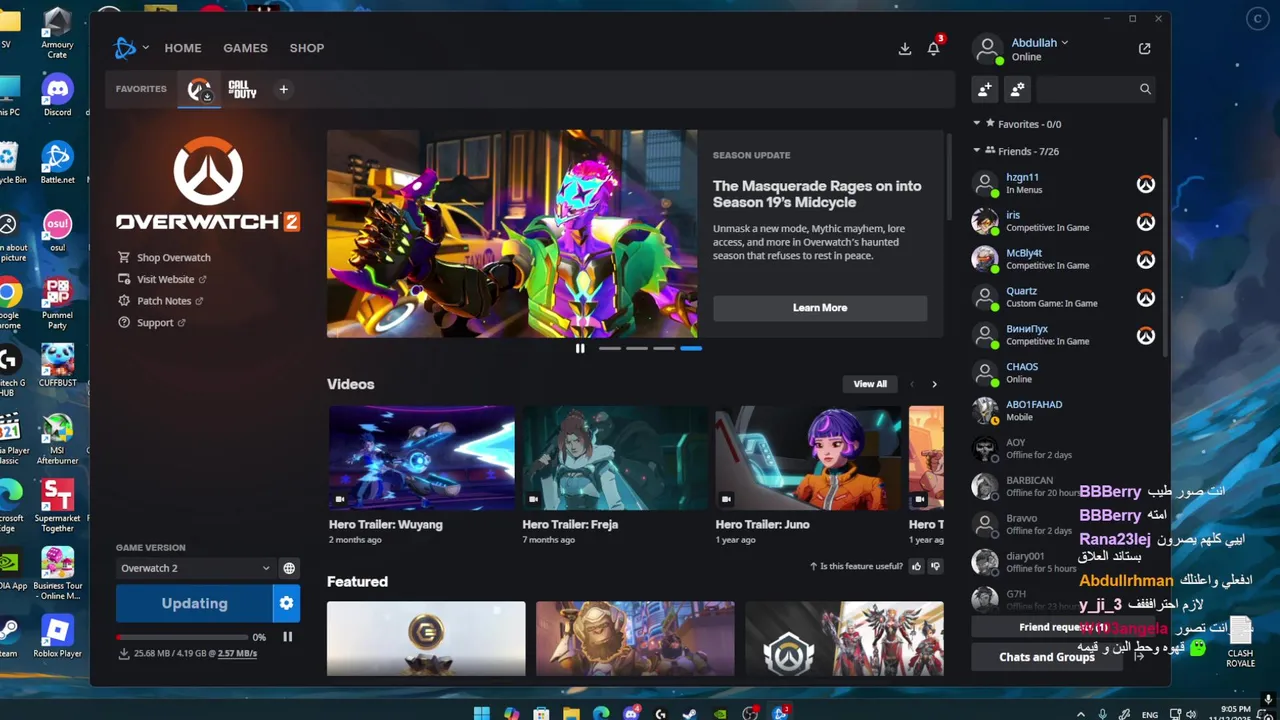Jump to the third carousel slide indicator
This screenshot has height=720, width=1280.
point(664,348)
